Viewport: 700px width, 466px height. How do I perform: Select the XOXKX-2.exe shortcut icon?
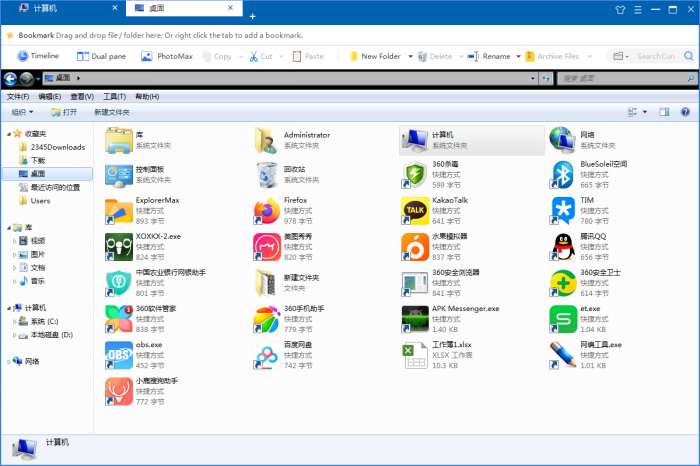click(x=119, y=247)
